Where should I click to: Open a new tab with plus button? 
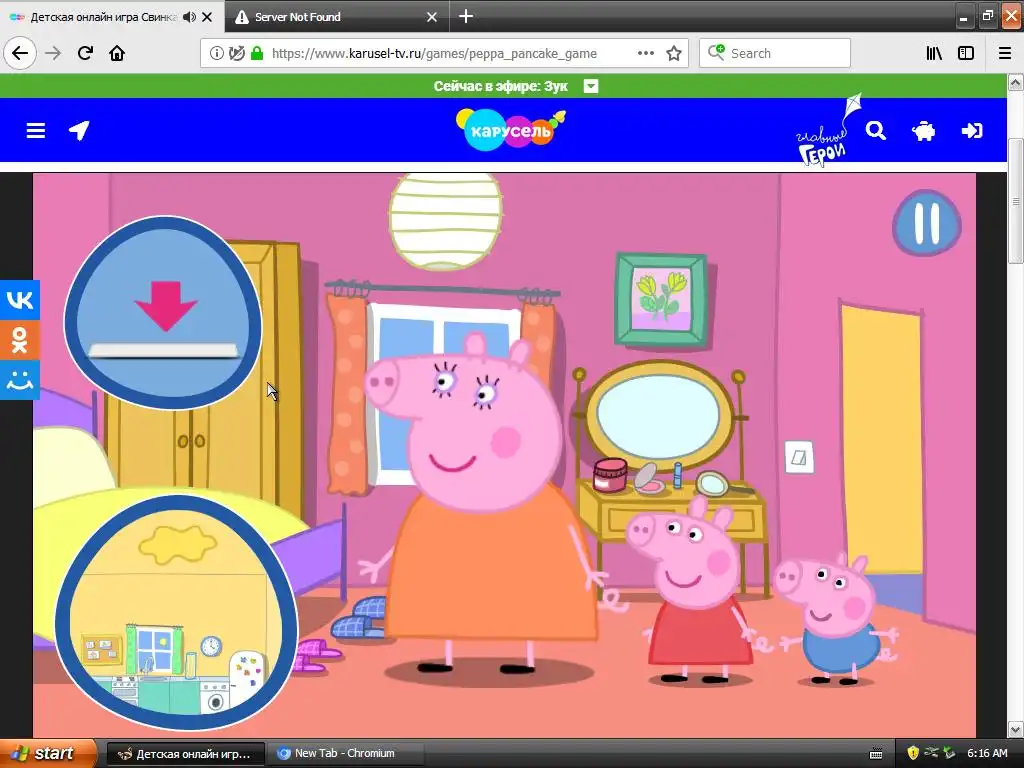click(x=466, y=16)
